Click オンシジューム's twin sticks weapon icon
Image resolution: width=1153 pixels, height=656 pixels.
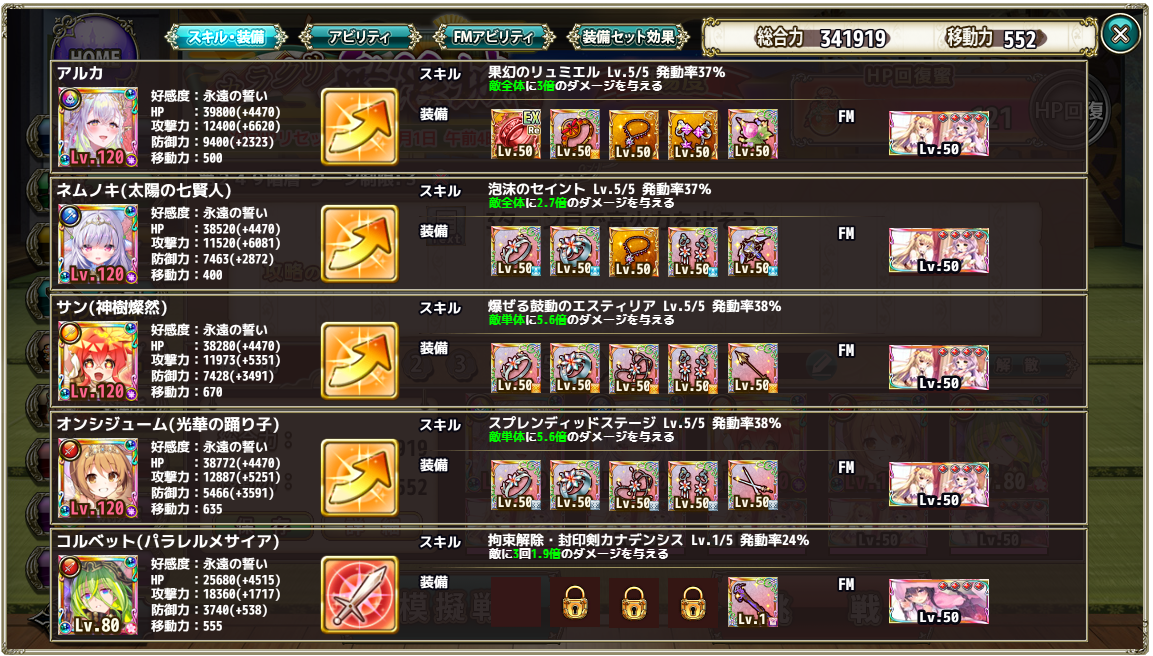click(753, 485)
